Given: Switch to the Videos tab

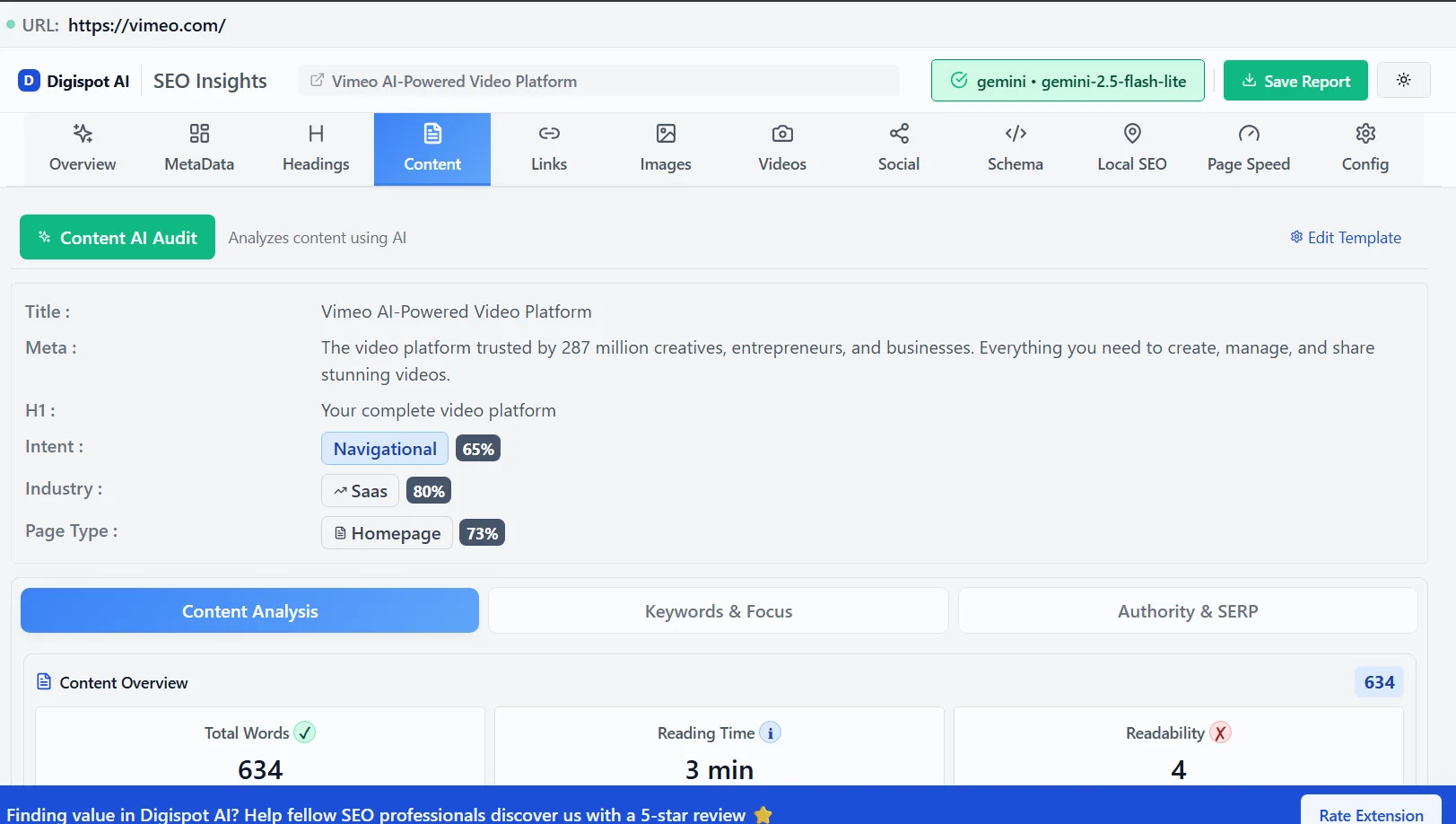Looking at the screenshot, I should coord(782,149).
